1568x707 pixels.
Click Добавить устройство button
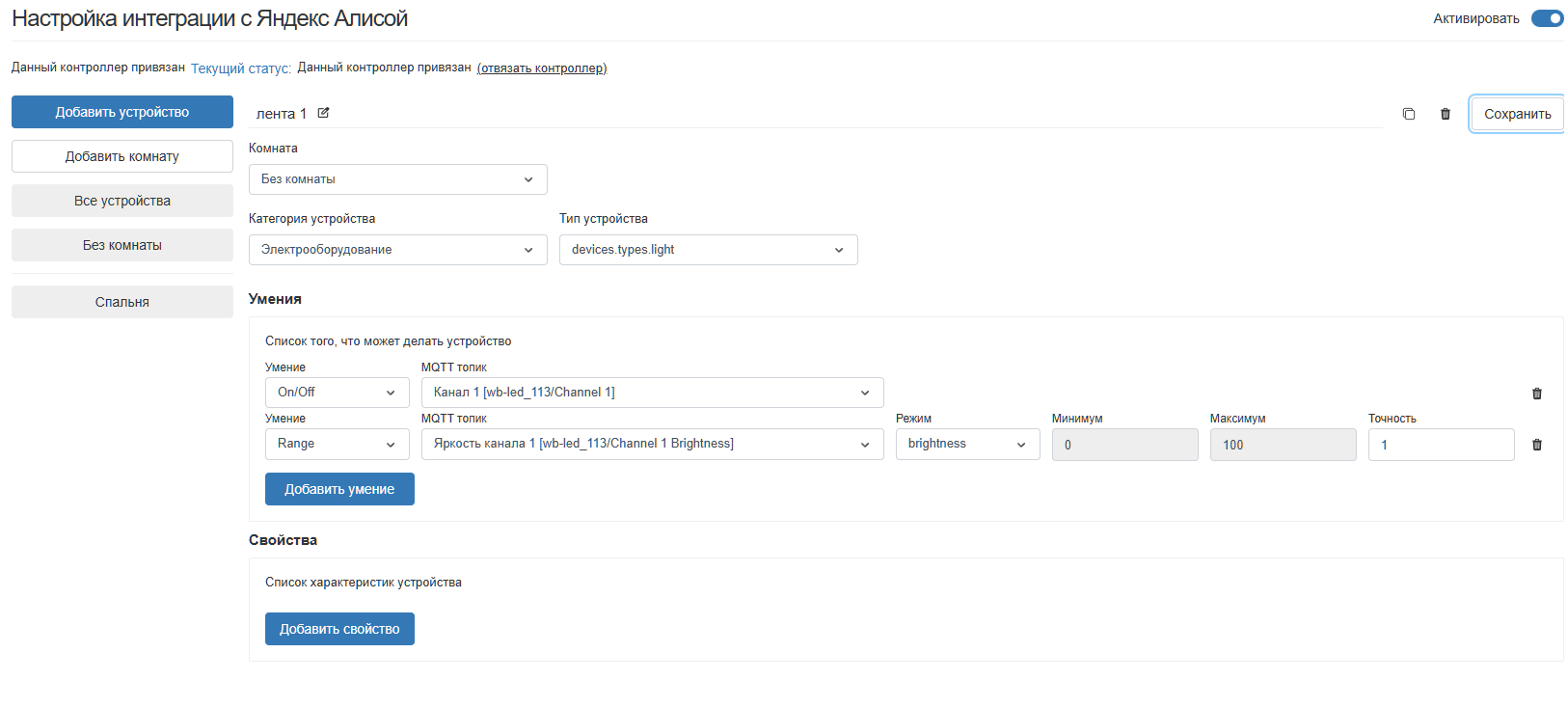[x=122, y=112]
